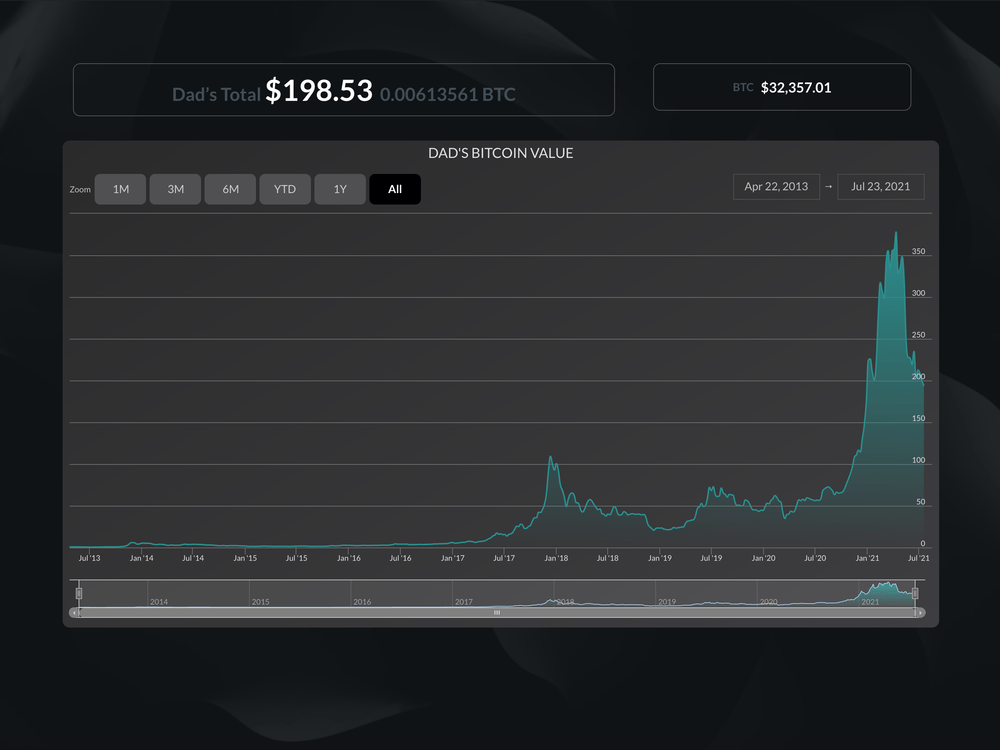Choose the 6M zoom button

pos(230,189)
